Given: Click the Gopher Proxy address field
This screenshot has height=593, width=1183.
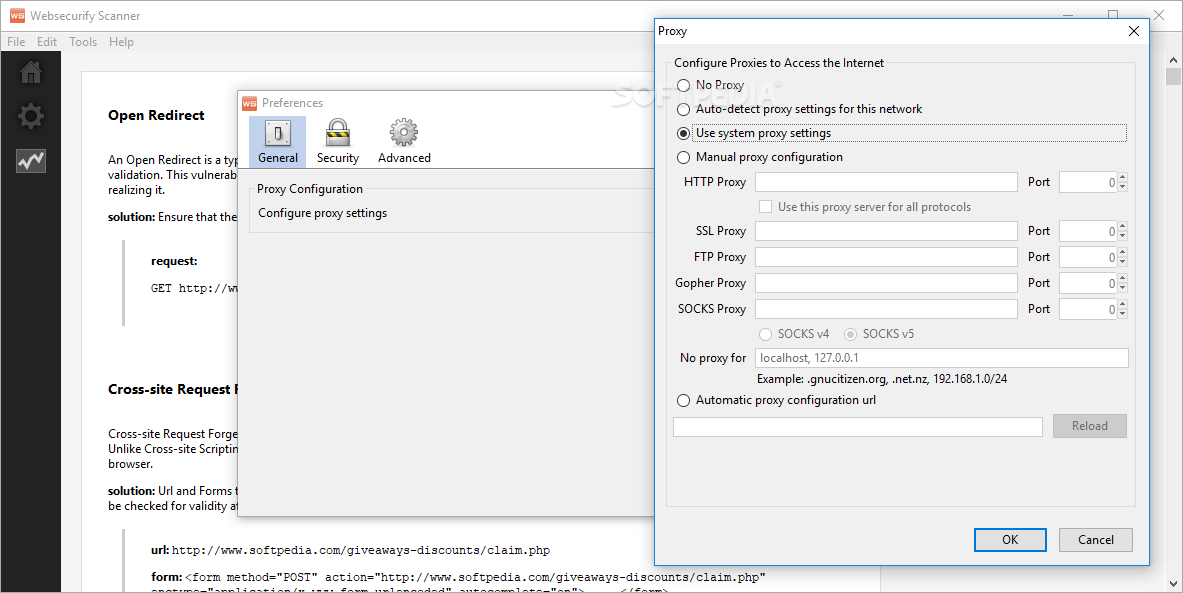Looking at the screenshot, I should coord(886,283).
